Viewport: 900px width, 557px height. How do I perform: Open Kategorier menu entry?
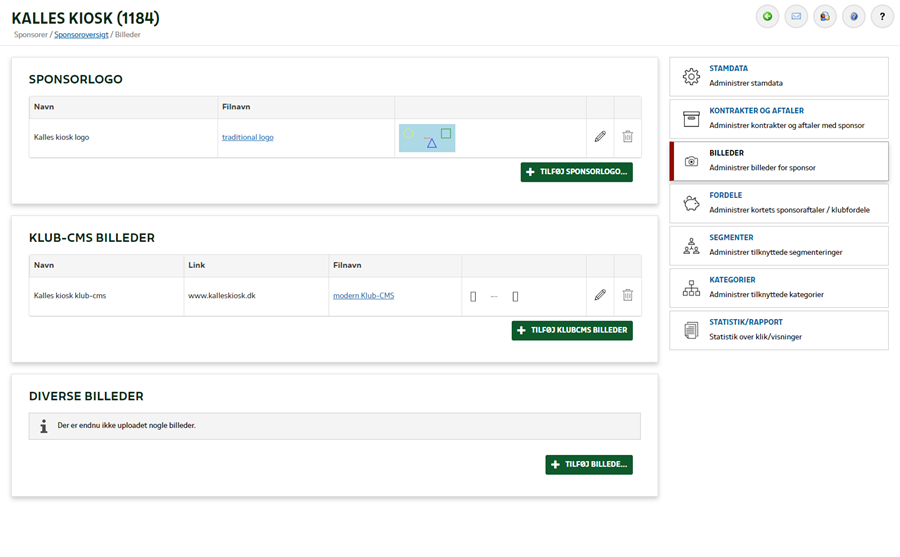pyautogui.click(x=779, y=288)
